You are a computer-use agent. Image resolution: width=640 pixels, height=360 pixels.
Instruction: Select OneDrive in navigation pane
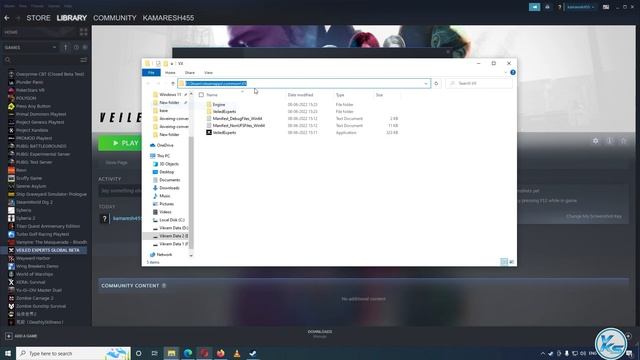coord(162,145)
